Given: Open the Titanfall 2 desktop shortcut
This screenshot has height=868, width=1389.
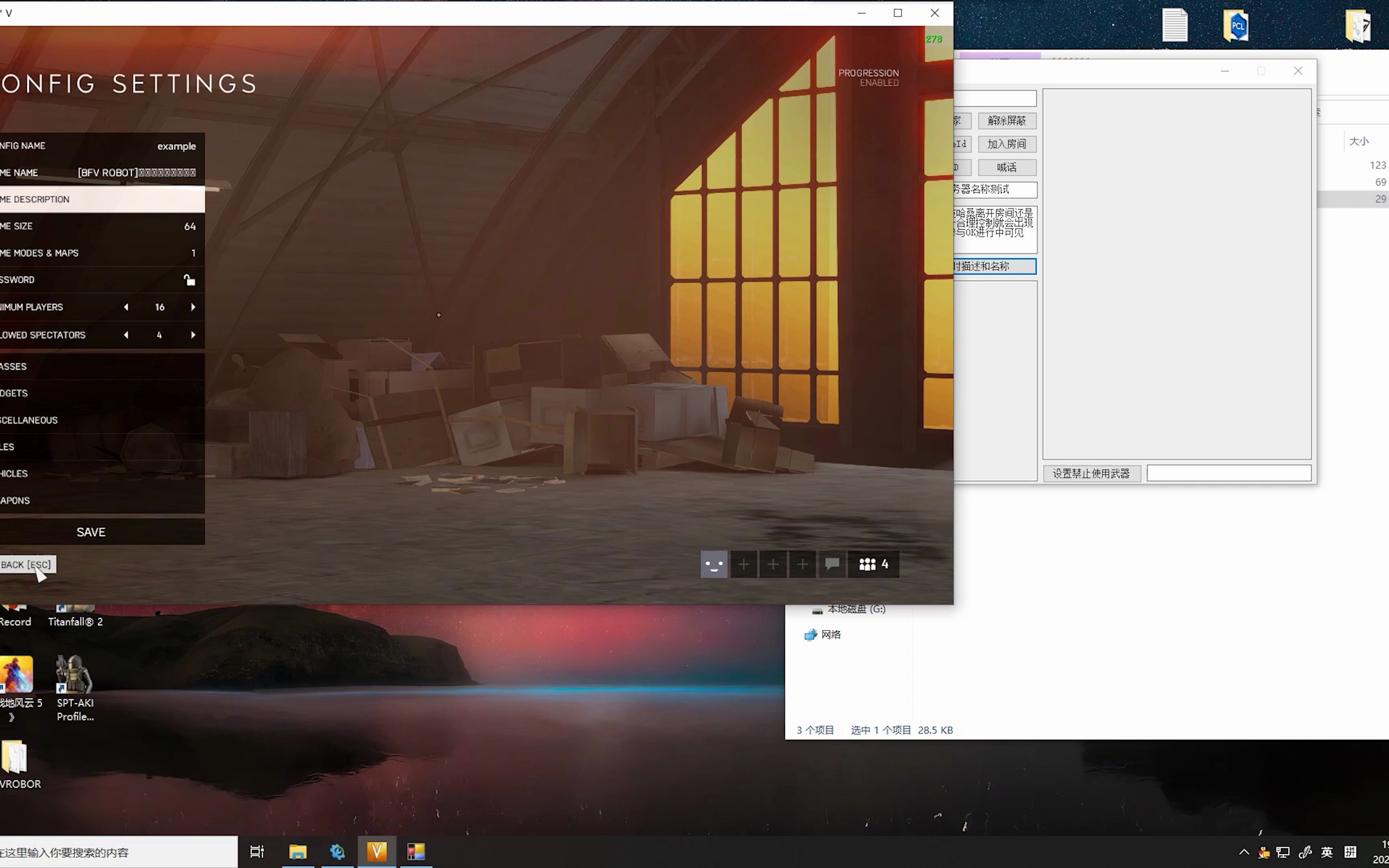Looking at the screenshot, I should click(75, 616).
